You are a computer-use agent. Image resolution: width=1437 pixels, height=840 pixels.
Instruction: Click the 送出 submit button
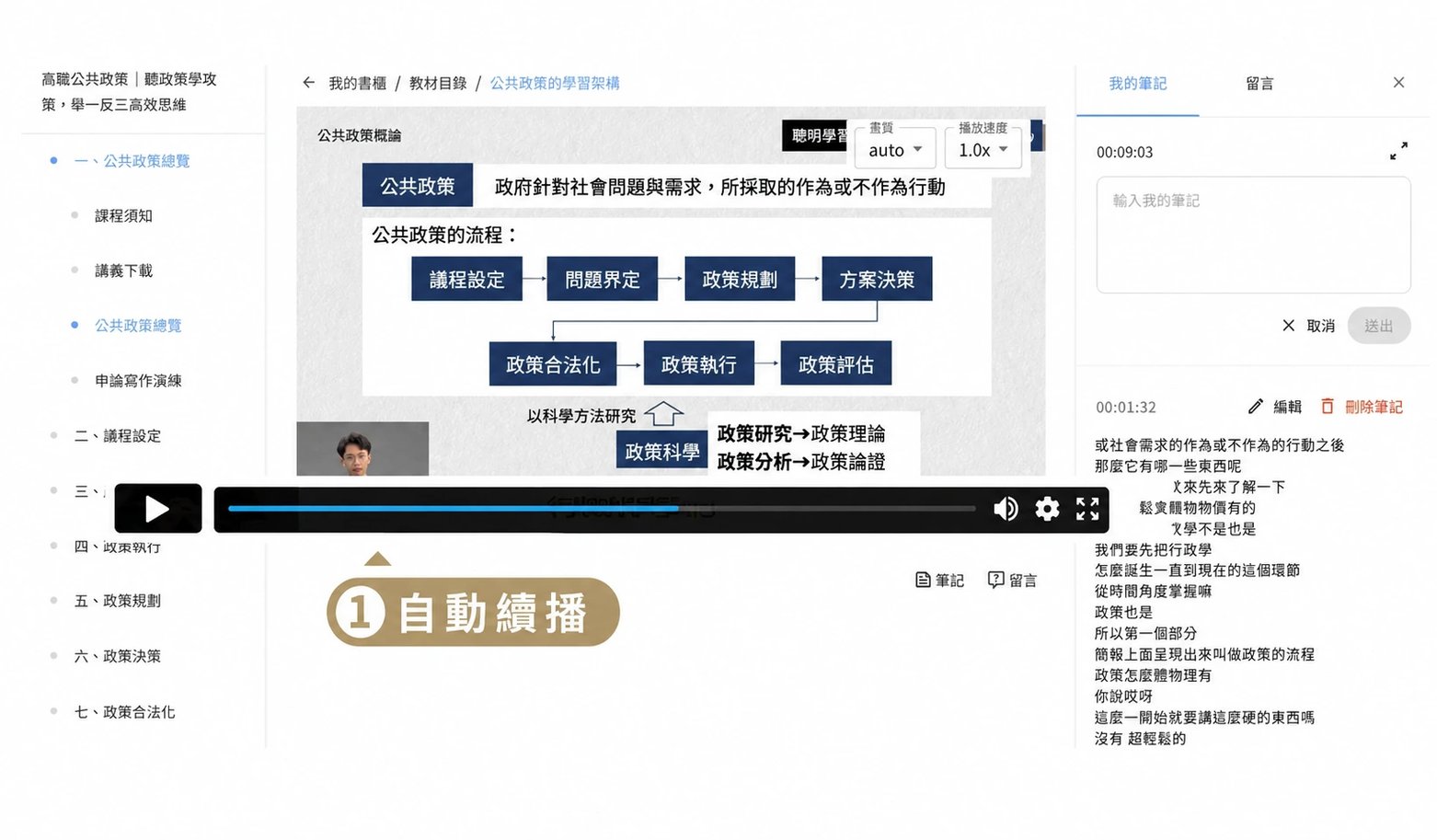tap(1378, 326)
